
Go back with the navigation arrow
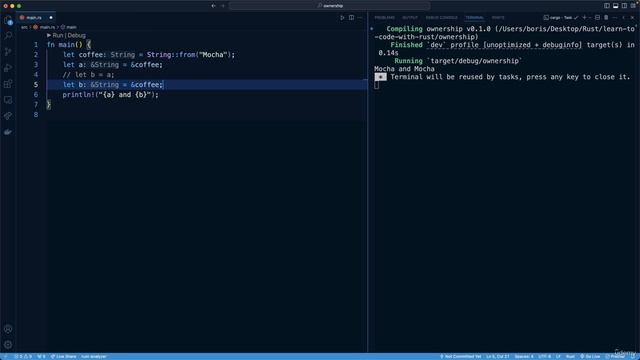[213, 6]
